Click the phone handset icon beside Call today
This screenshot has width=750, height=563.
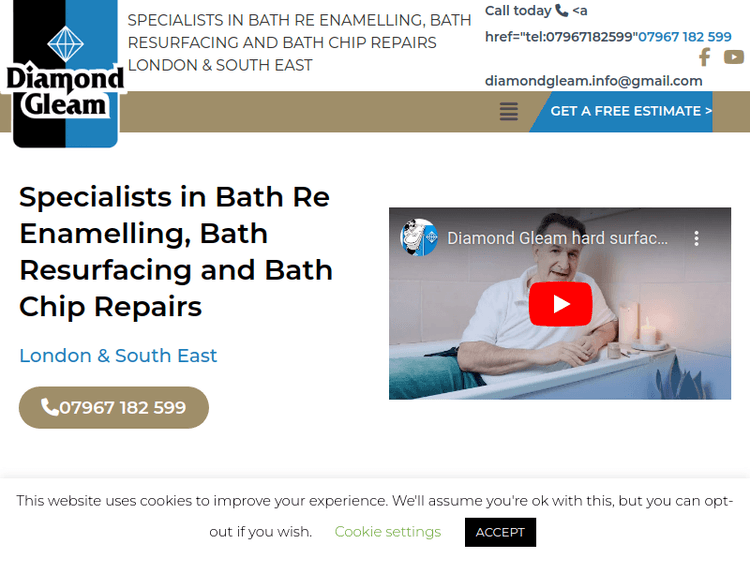[562, 10]
